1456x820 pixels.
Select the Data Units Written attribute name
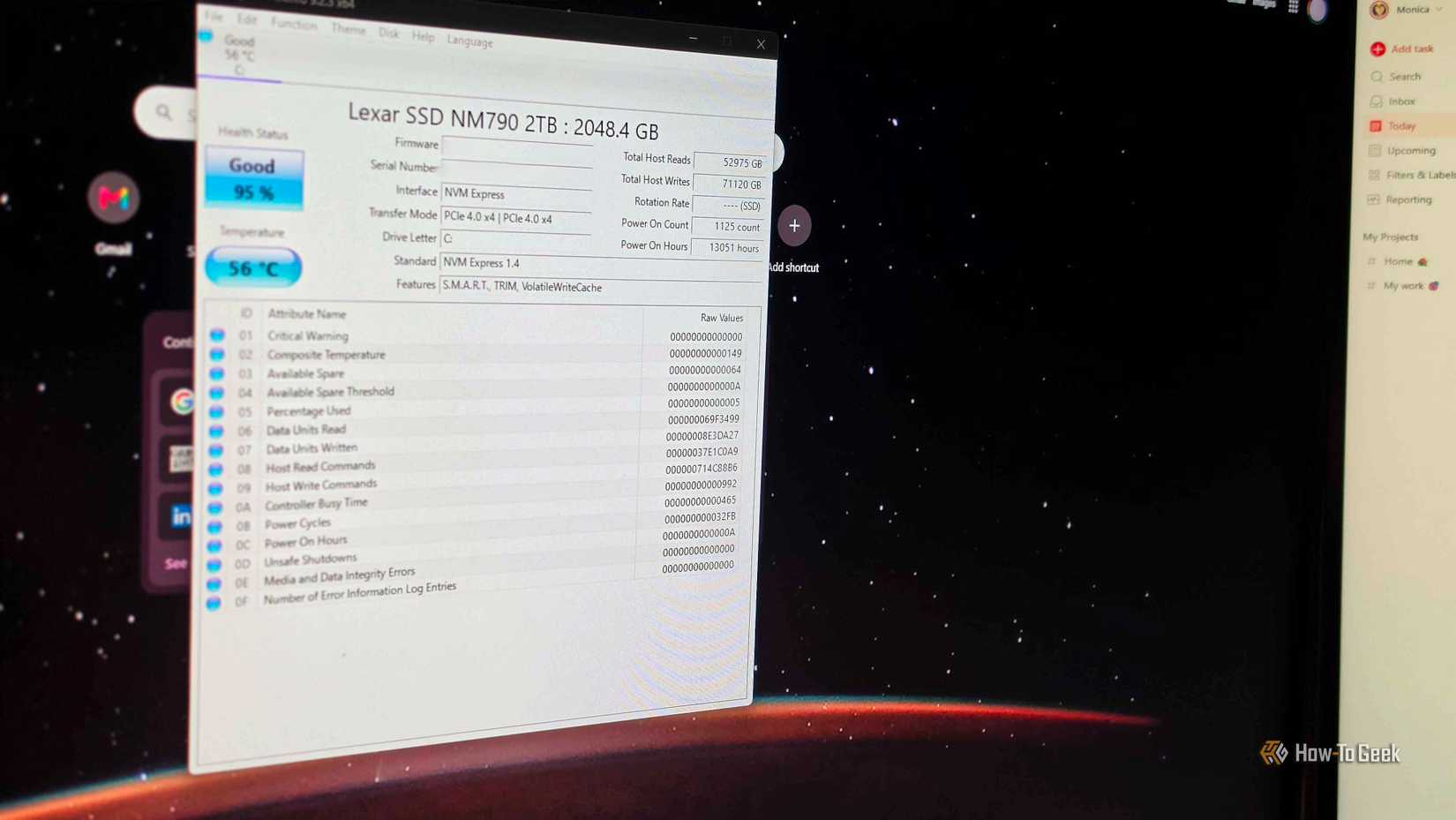[311, 448]
